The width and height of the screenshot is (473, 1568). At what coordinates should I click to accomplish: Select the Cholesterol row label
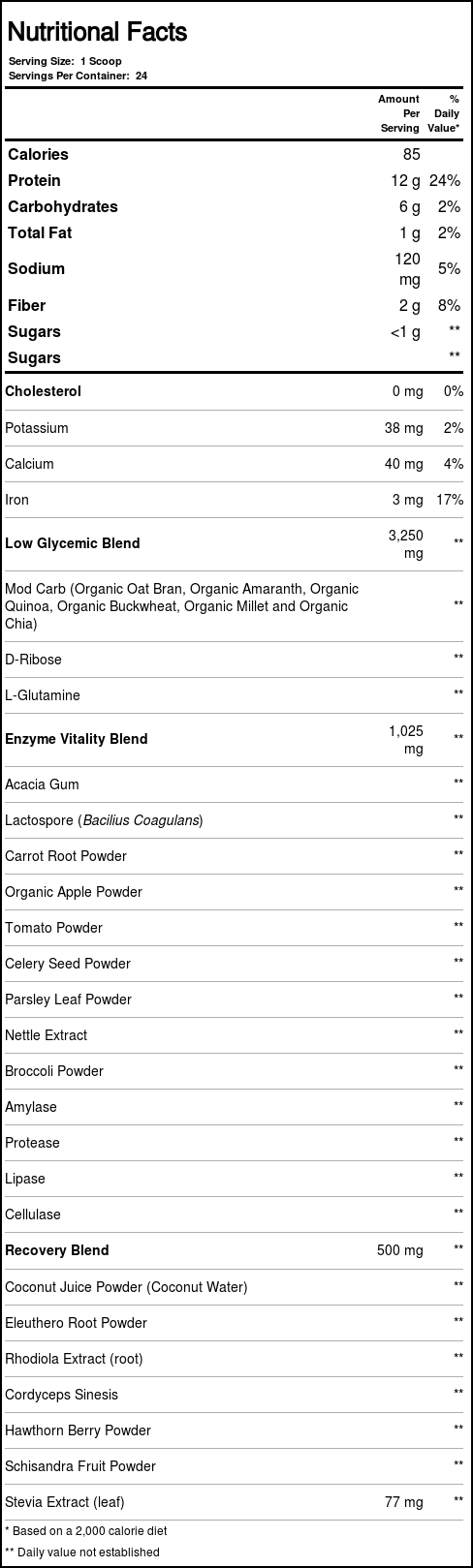pyautogui.click(x=43, y=391)
